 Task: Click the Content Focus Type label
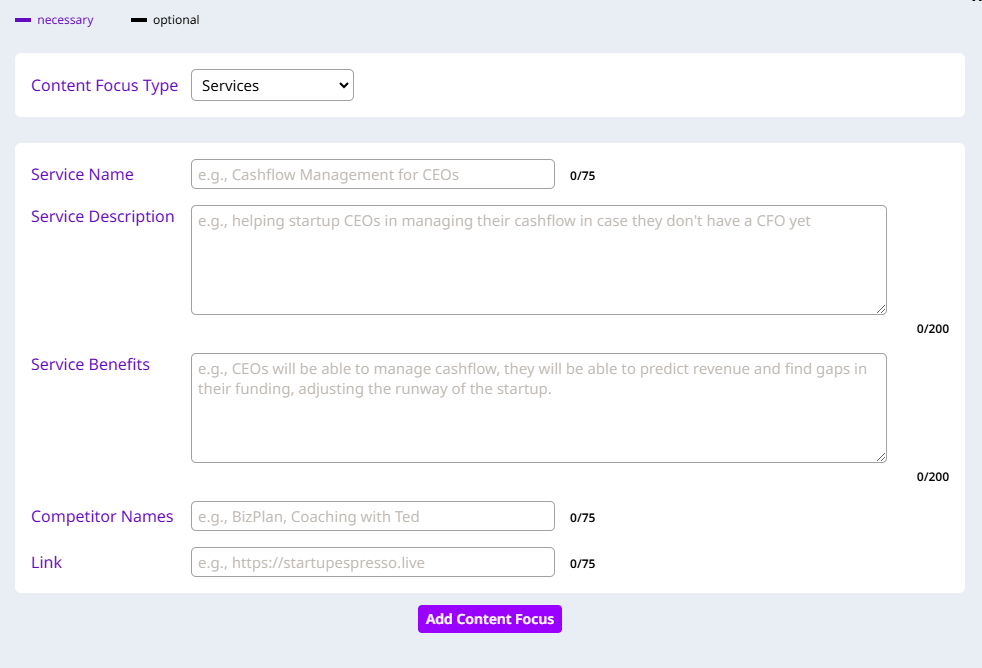pyautogui.click(x=104, y=86)
